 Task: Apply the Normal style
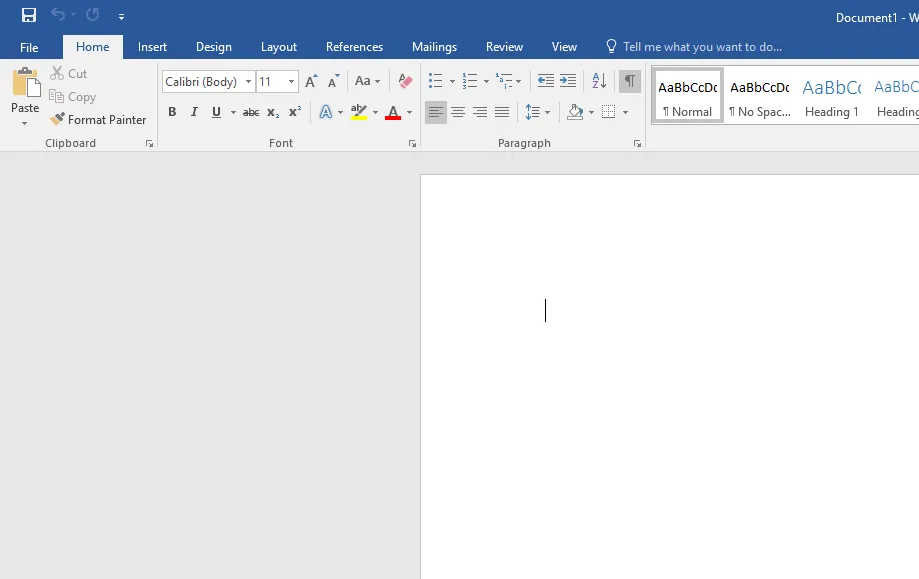coord(687,96)
